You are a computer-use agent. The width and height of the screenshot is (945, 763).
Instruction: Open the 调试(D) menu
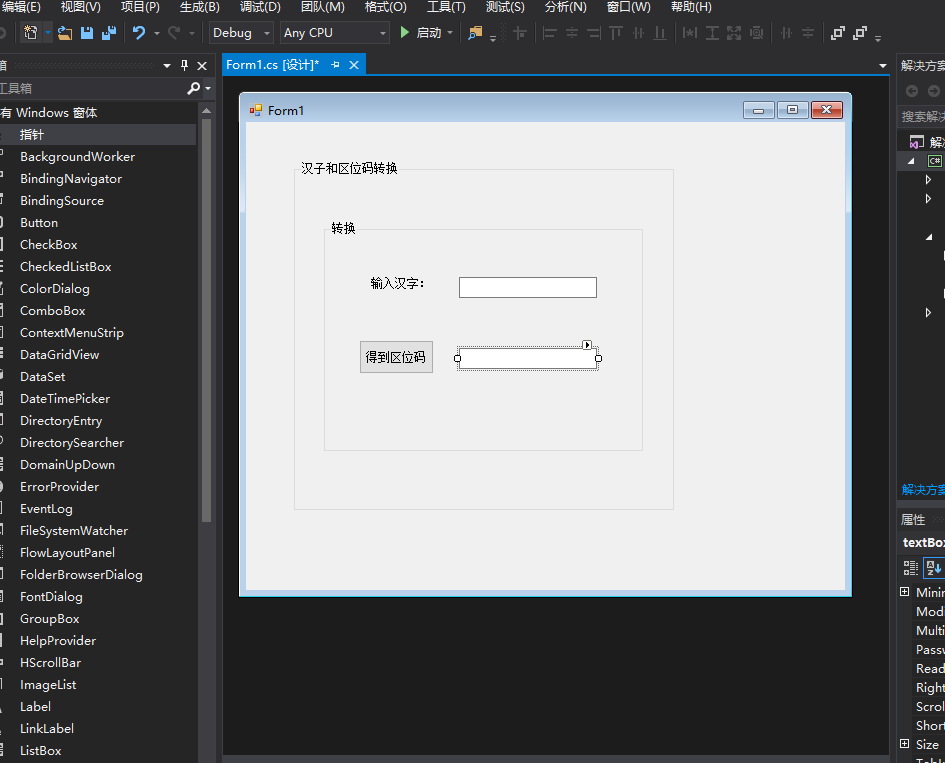pos(260,7)
